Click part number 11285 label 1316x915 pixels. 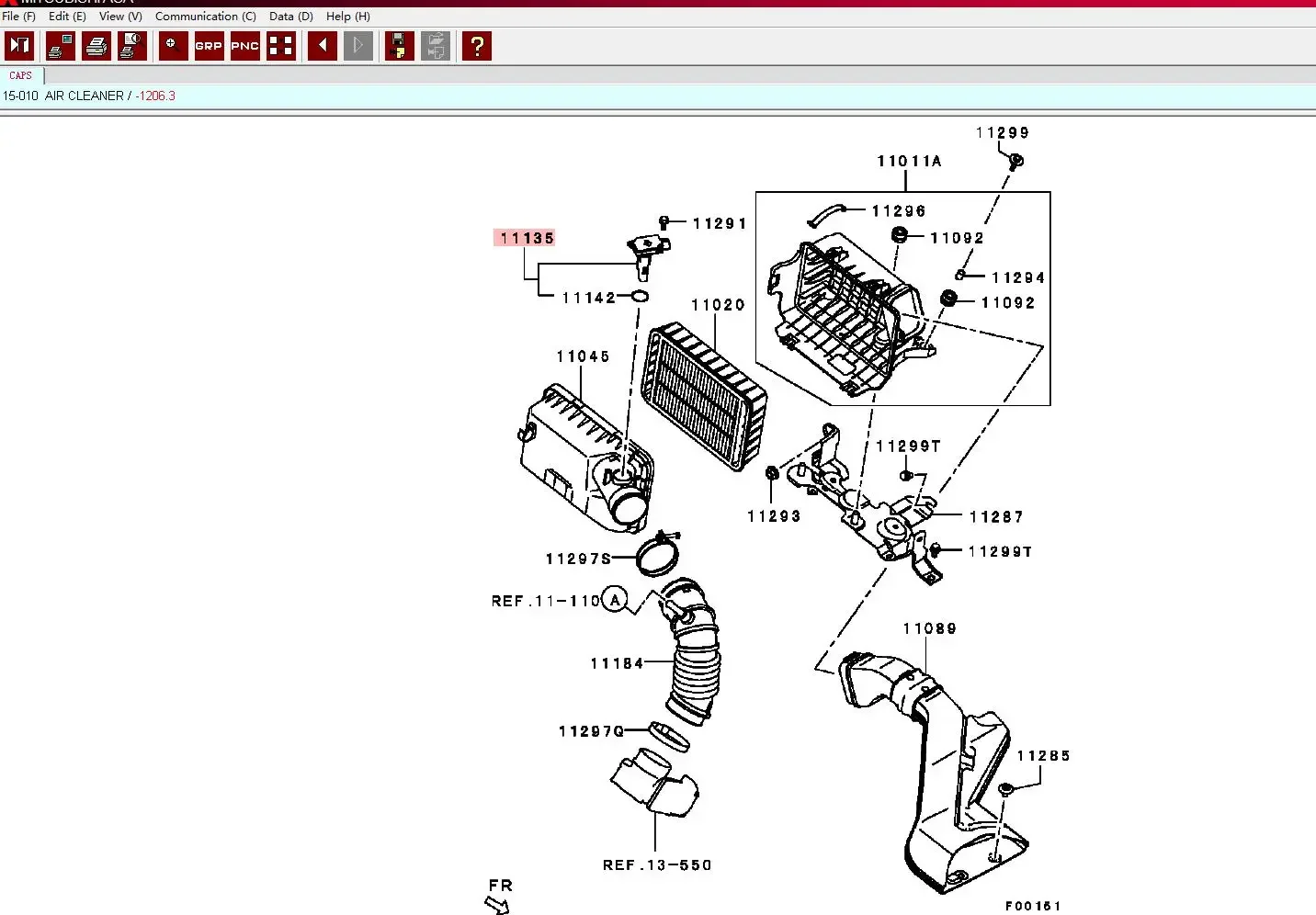(1043, 756)
